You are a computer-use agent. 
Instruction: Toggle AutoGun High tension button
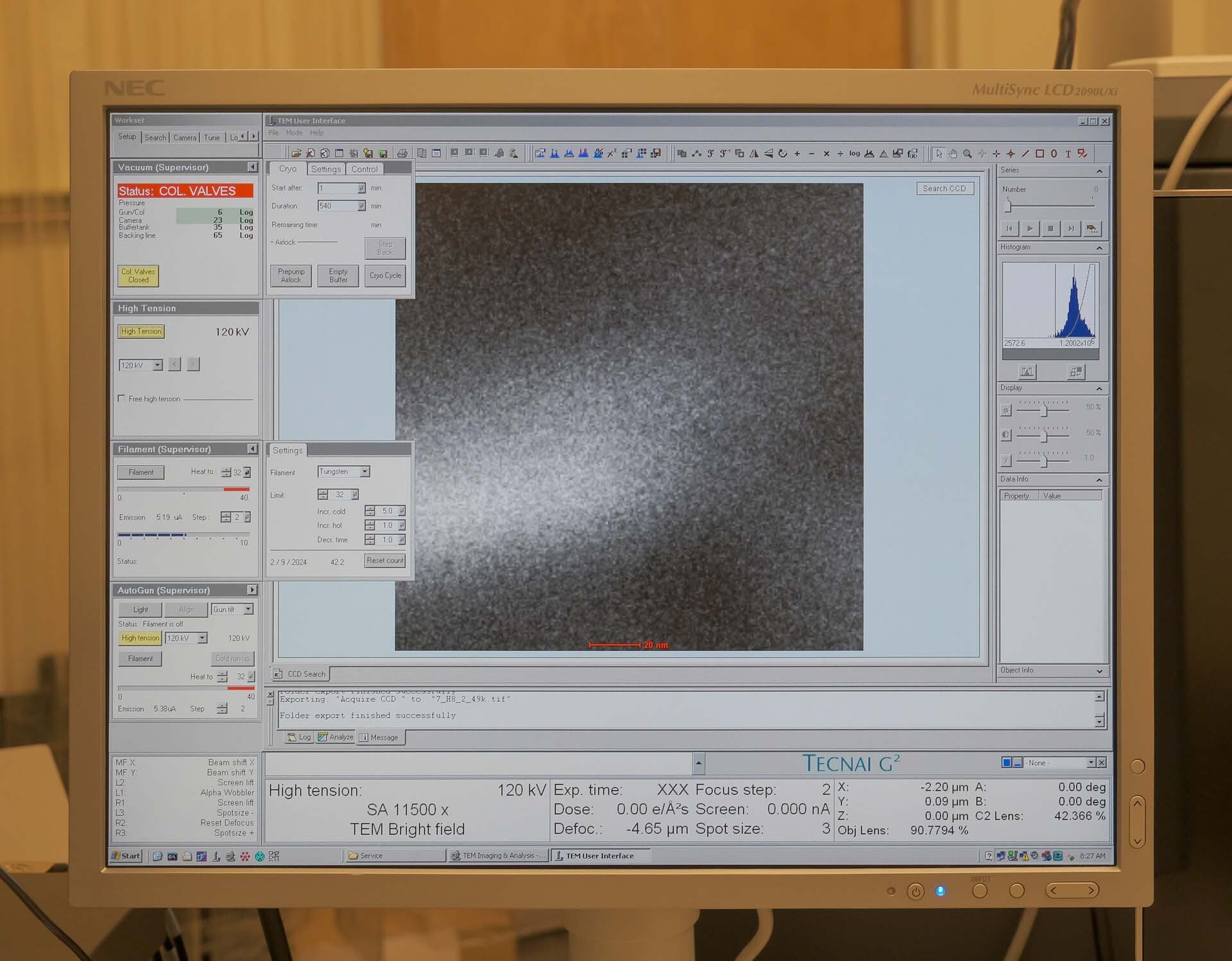coord(140,638)
